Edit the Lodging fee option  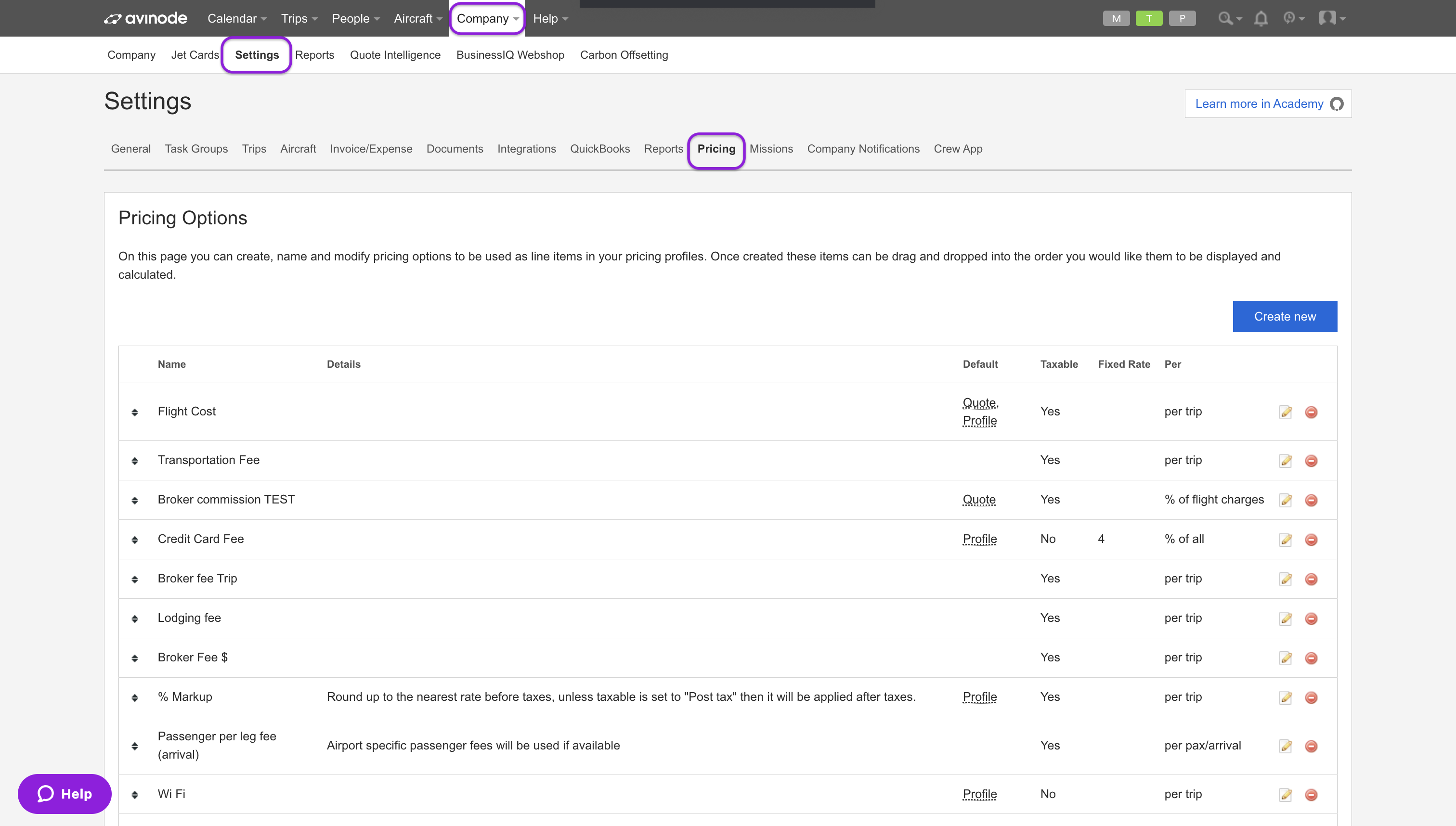[1286, 619]
